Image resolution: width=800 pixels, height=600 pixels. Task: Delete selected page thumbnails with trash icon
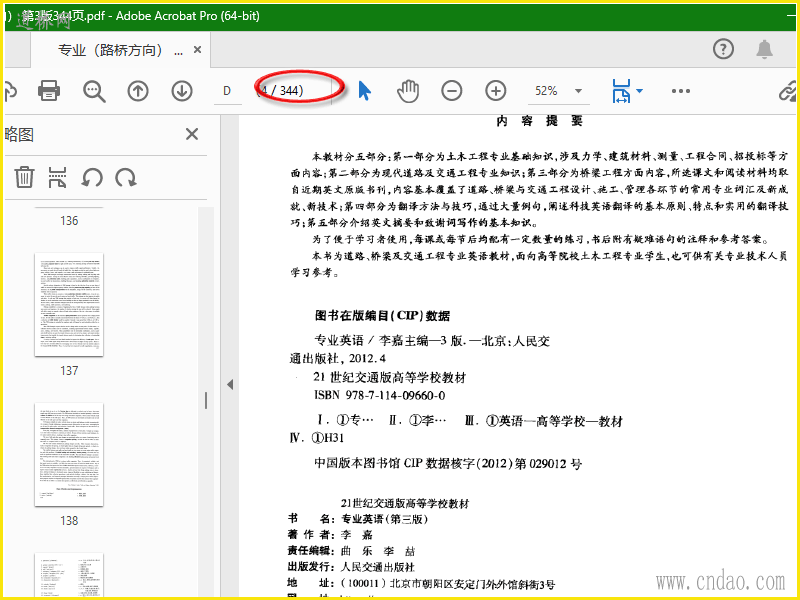[x=24, y=178]
